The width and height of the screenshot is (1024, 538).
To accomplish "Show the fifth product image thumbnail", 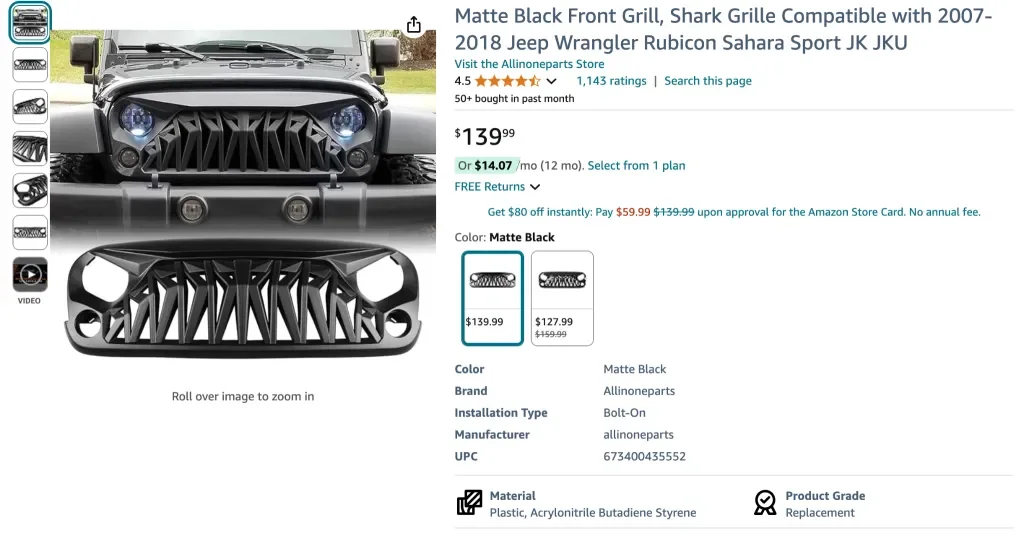I will pos(30,190).
